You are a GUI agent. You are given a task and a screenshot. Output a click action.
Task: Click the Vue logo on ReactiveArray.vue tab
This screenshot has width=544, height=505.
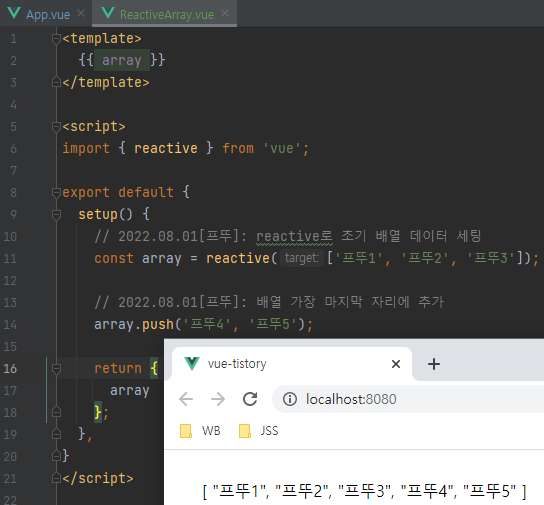[108, 13]
